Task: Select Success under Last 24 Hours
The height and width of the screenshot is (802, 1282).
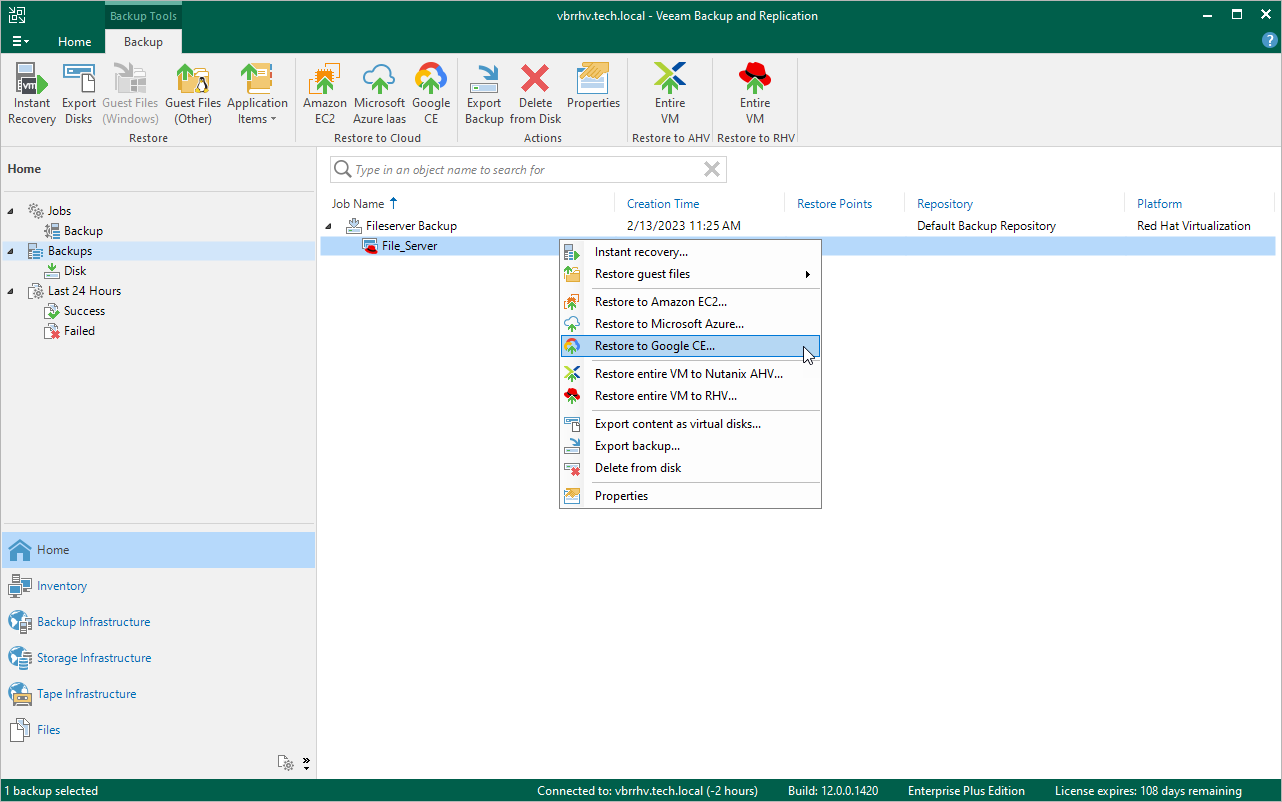Action: [84, 311]
